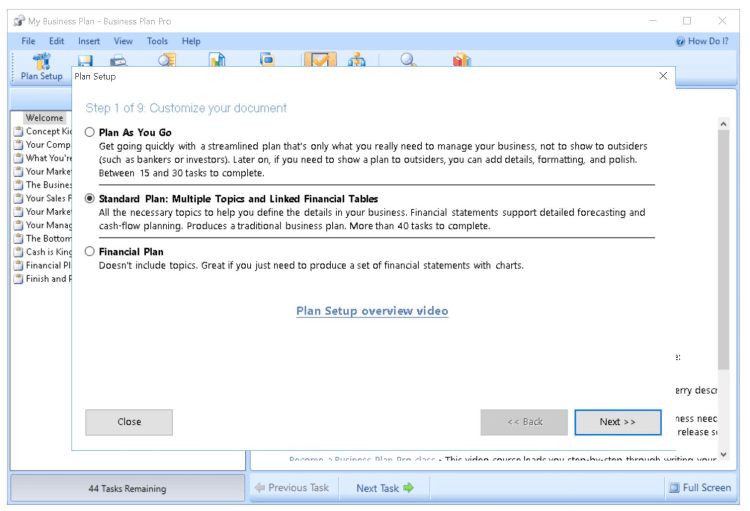This screenshot has height=511, width=750.
Task: Open the Edit menu
Action: pos(56,41)
